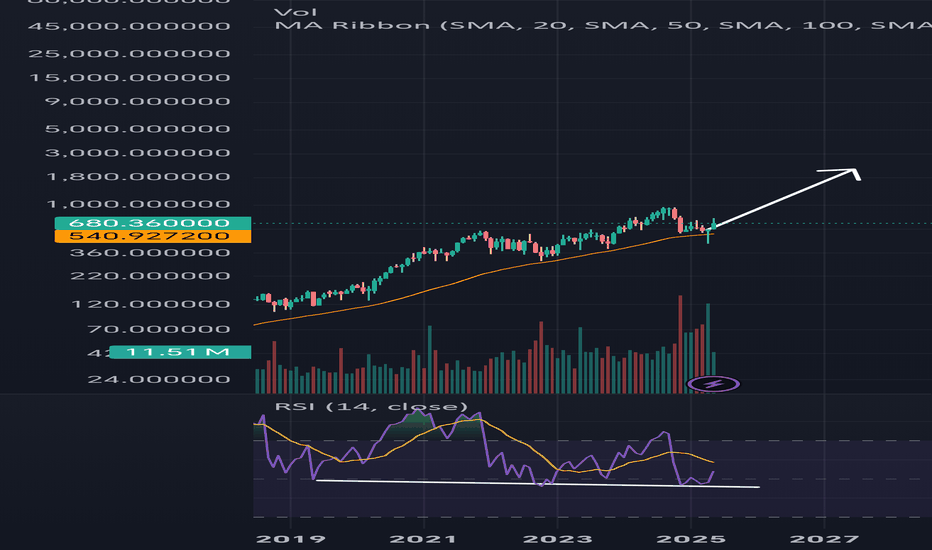Click the 120.000000 price scale value
Screen dimensions: 932x550
pos(150,304)
